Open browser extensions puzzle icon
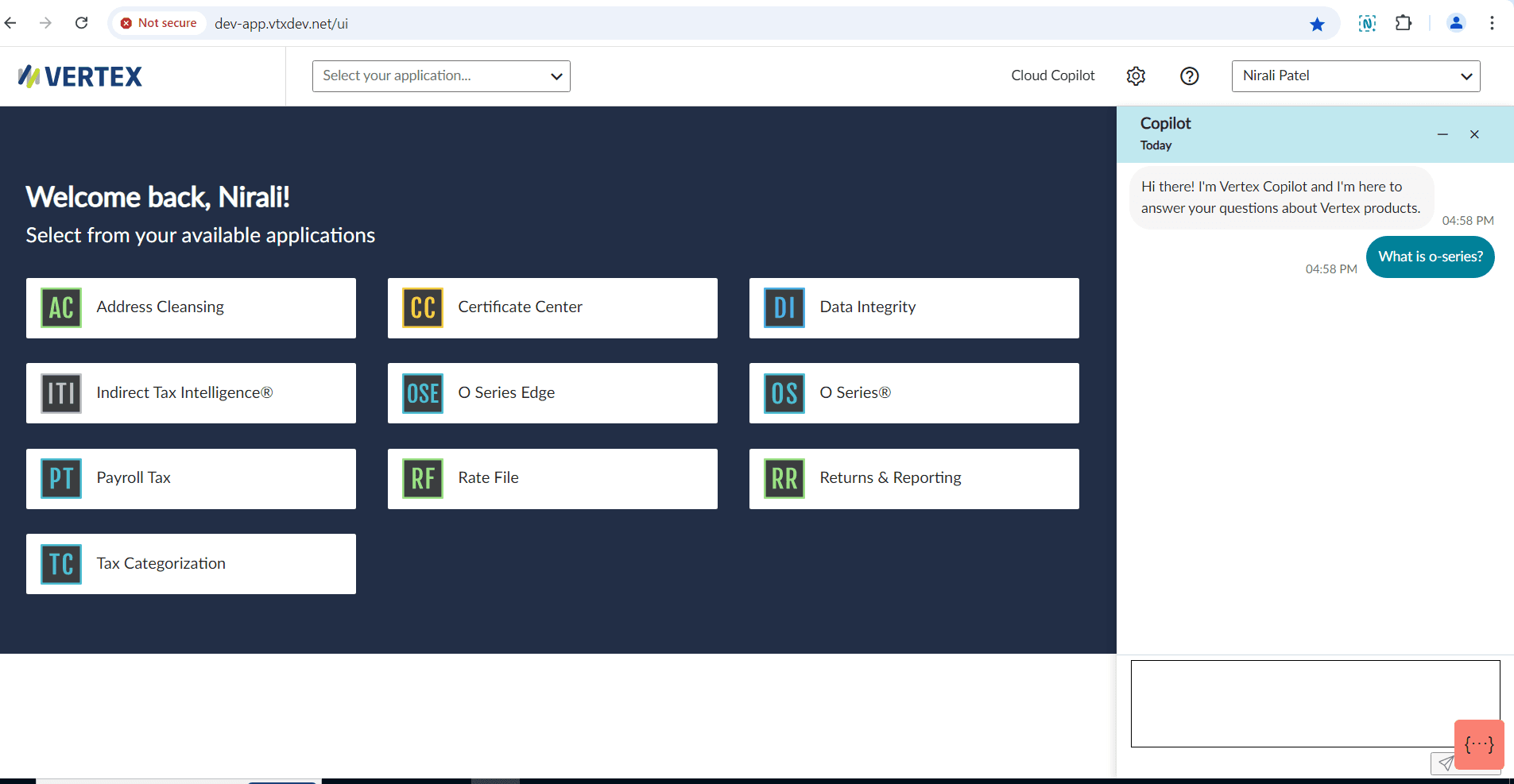 tap(1404, 23)
